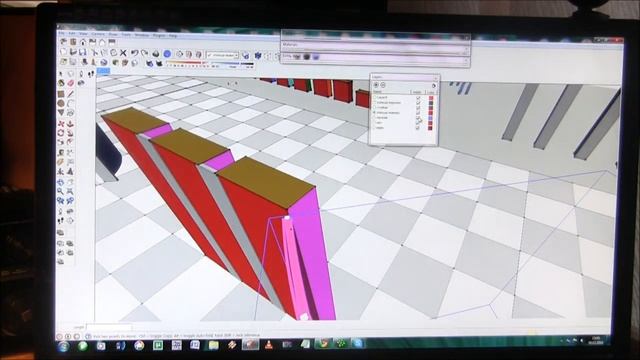Open the Draw menu
The height and width of the screenshot is (360, 640).
[x=113, y=35]
